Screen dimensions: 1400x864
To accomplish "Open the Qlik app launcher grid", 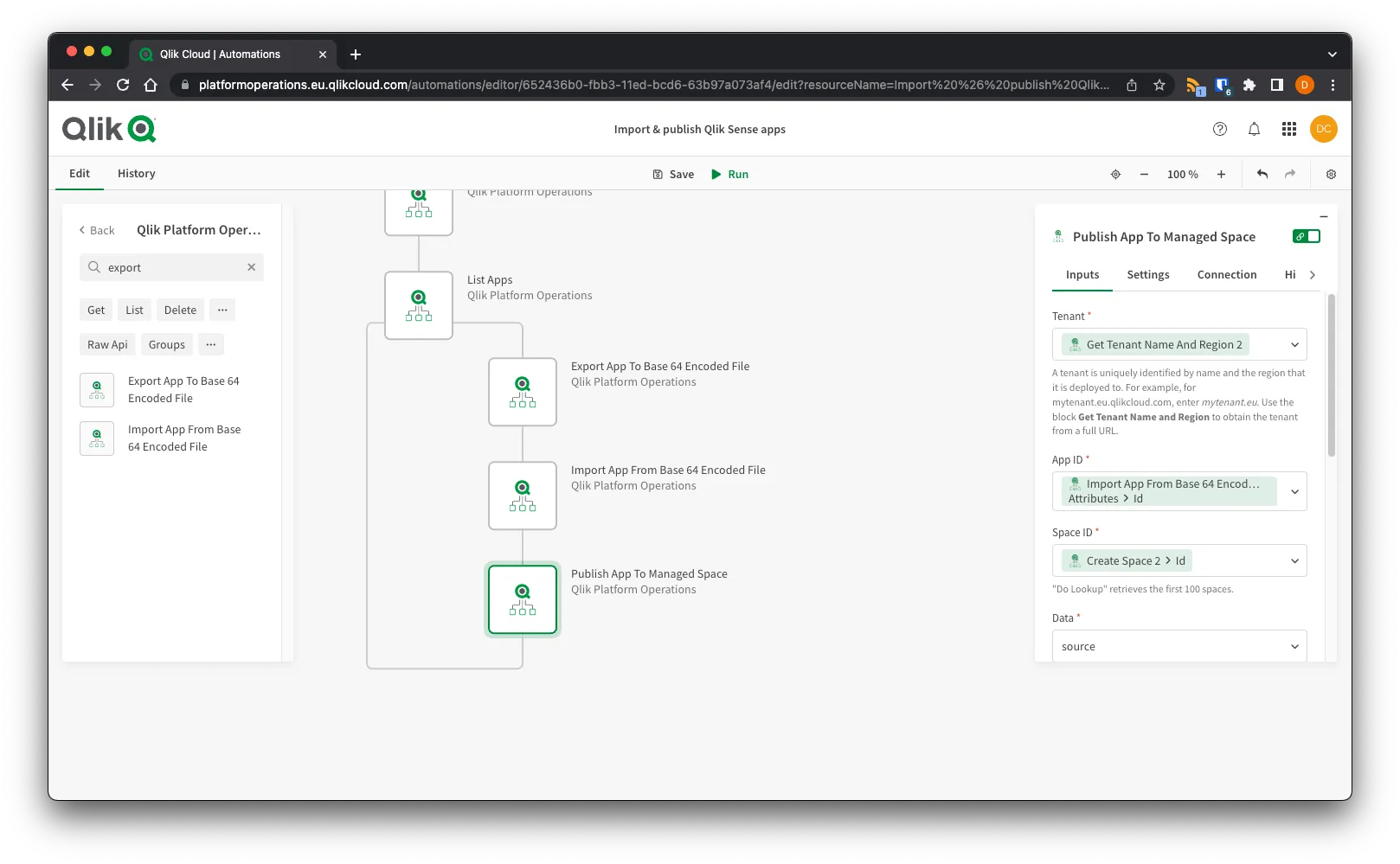I will tap(1288, 129).
